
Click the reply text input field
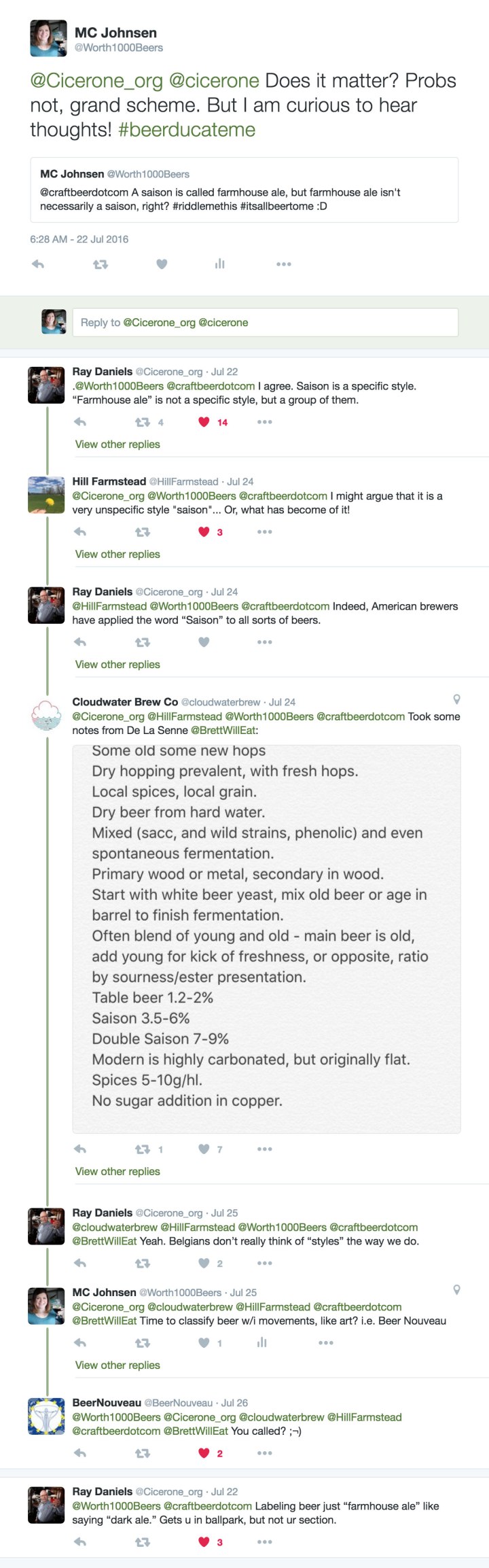click(x=265, y=323)
